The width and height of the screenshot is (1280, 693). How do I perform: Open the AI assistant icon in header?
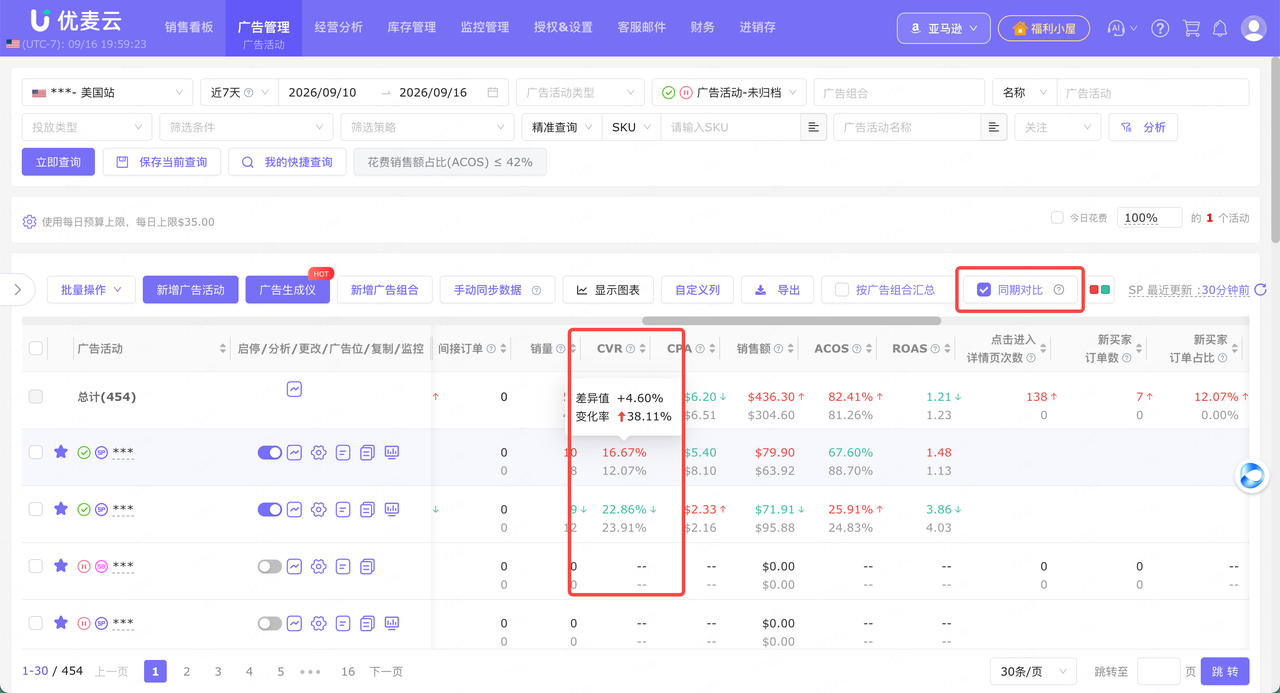click(1117, 28)
